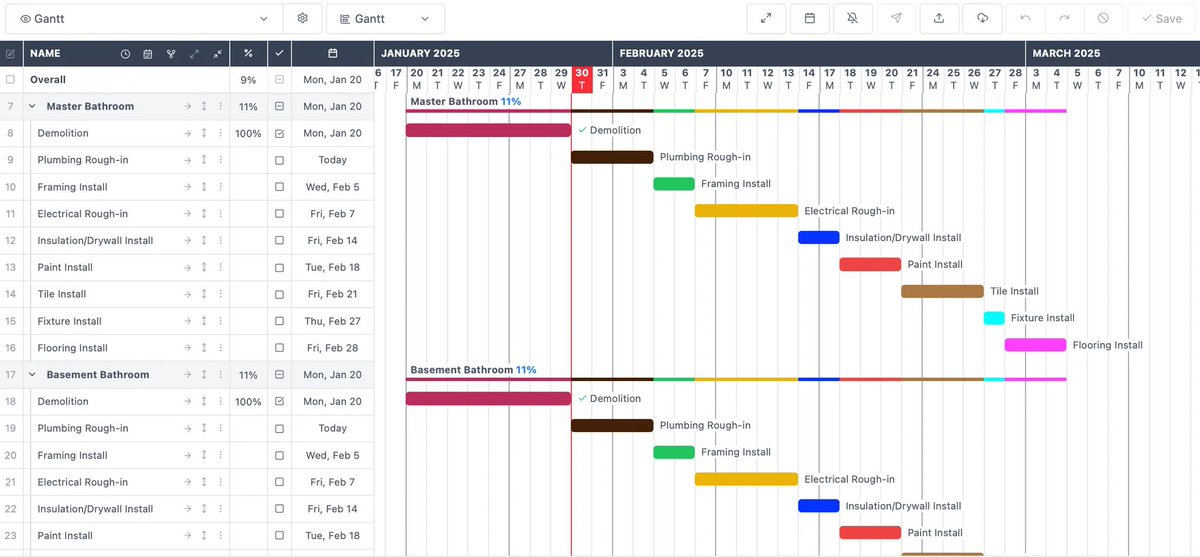Open the three-dot menu on Framing Install row 10
Screen dimensions: 1200x557
220,187
